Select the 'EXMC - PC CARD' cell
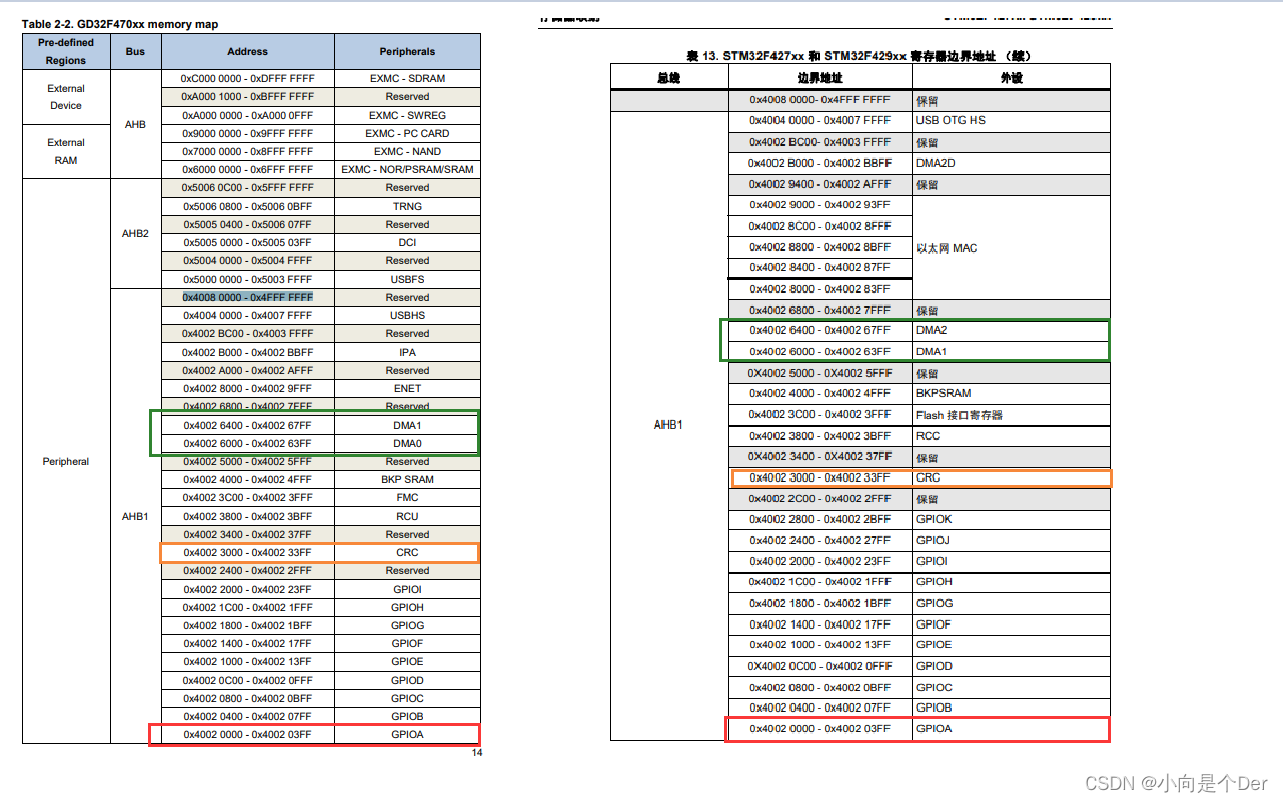 click(x=407, y=133)
